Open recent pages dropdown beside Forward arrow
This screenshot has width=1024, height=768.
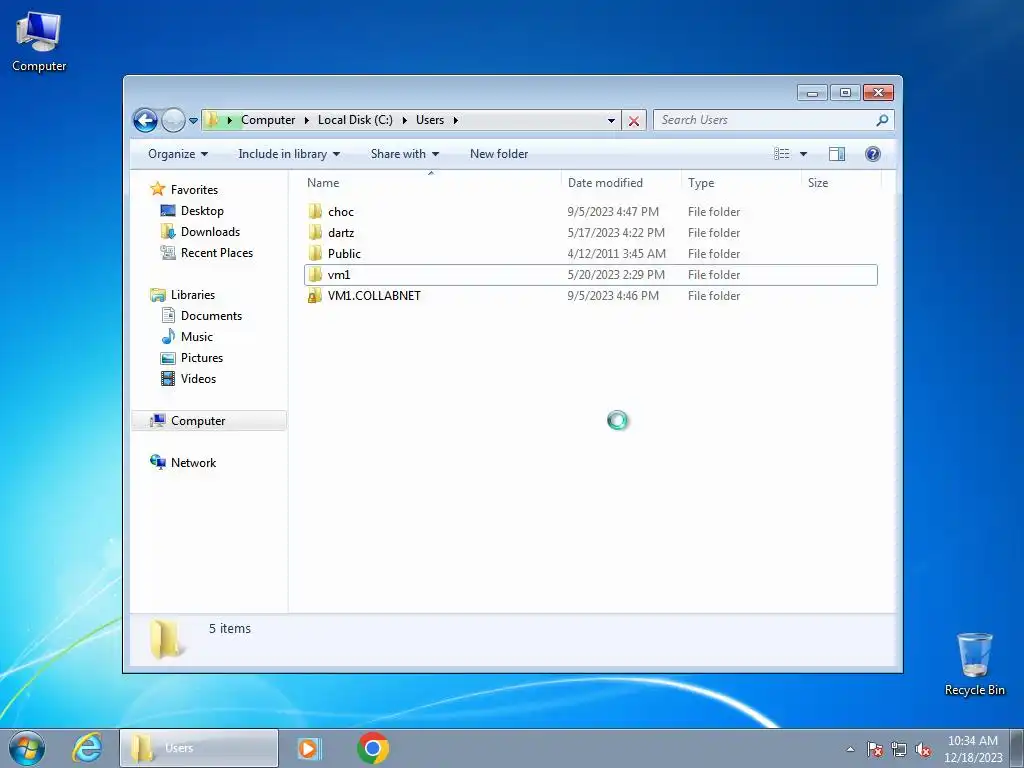tap(193, 120)
